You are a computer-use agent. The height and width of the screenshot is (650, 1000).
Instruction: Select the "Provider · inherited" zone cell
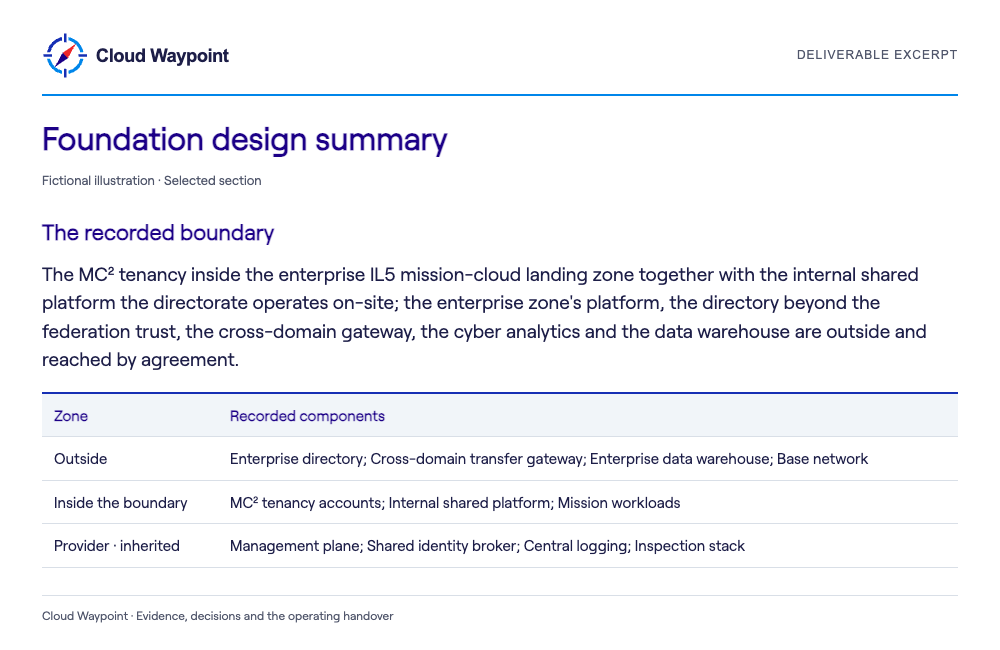coord(117,546)
